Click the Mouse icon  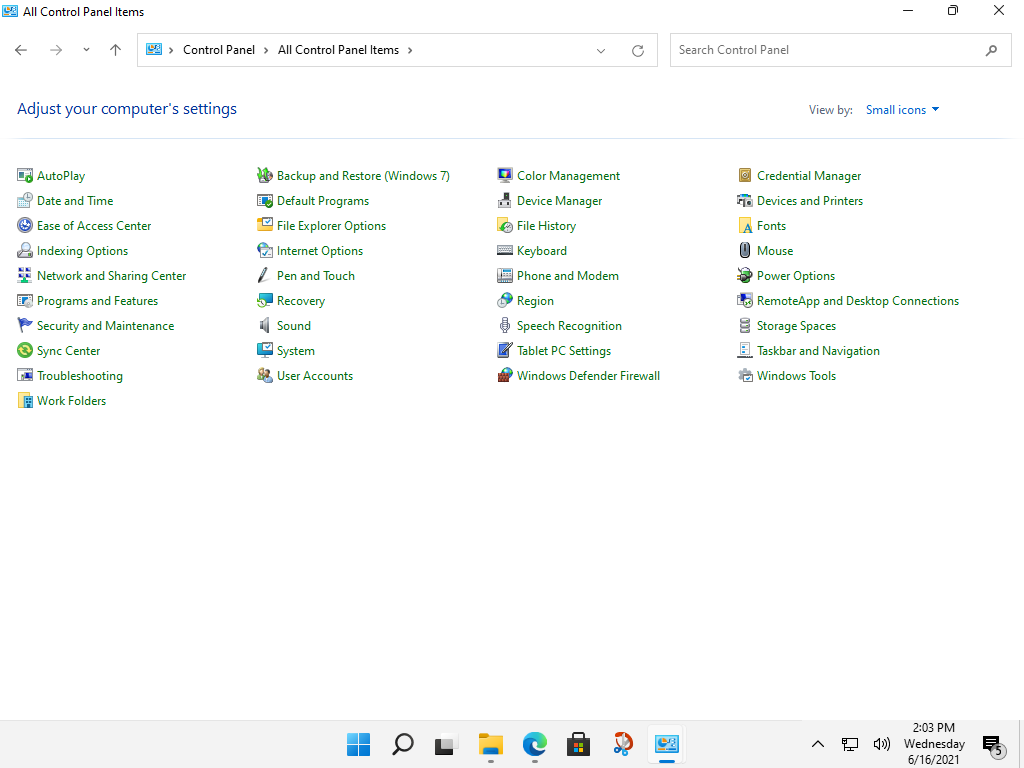(x=744, y=251)
